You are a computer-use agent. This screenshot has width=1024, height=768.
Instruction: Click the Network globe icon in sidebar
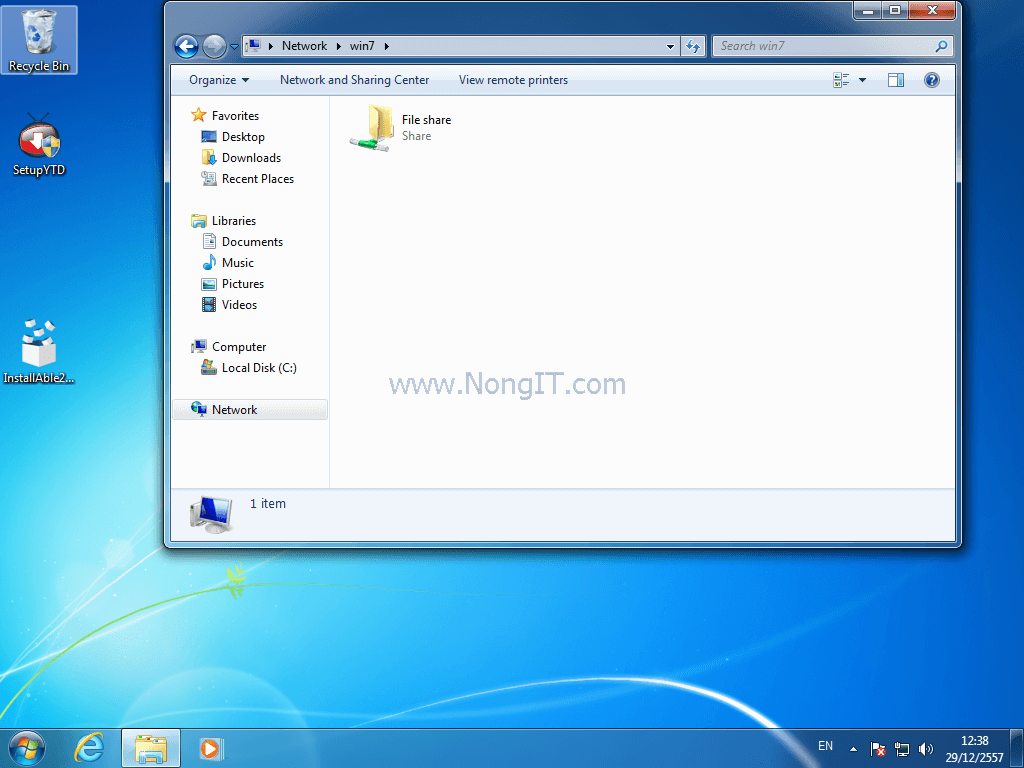[x=199, y=409]
